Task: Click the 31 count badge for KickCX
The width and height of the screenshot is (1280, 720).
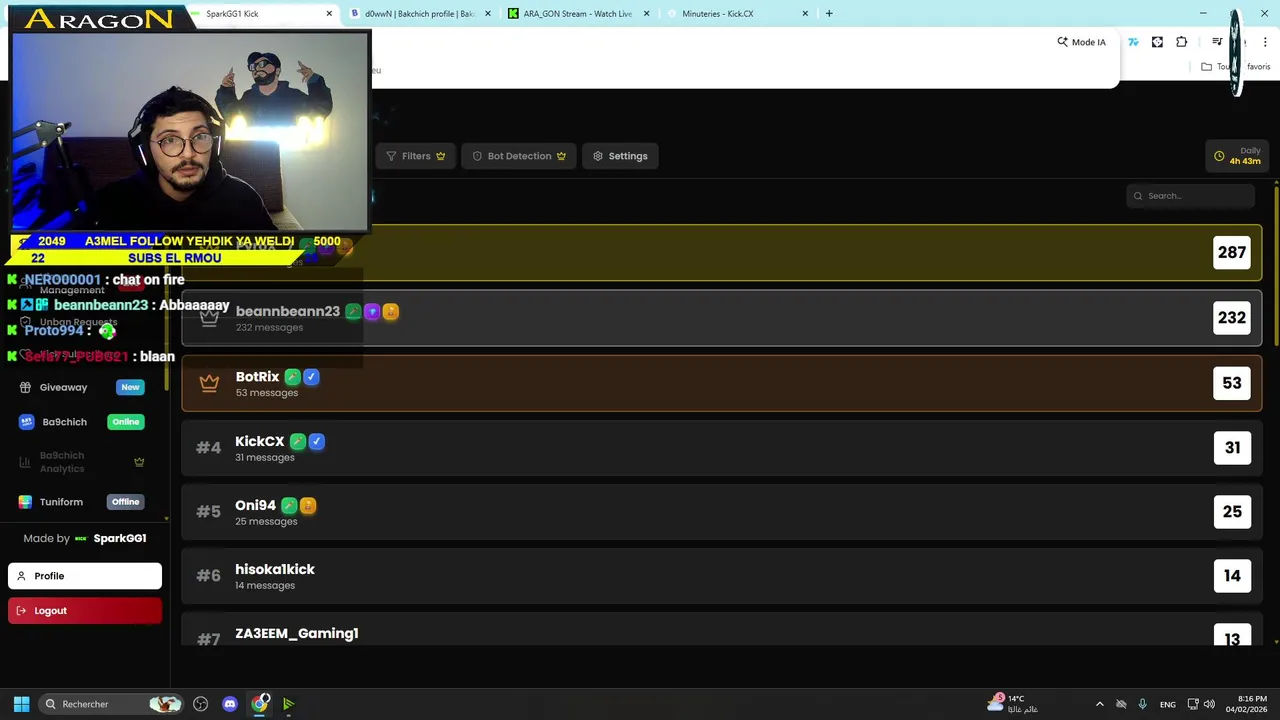Action: [x=1232, y=448]
